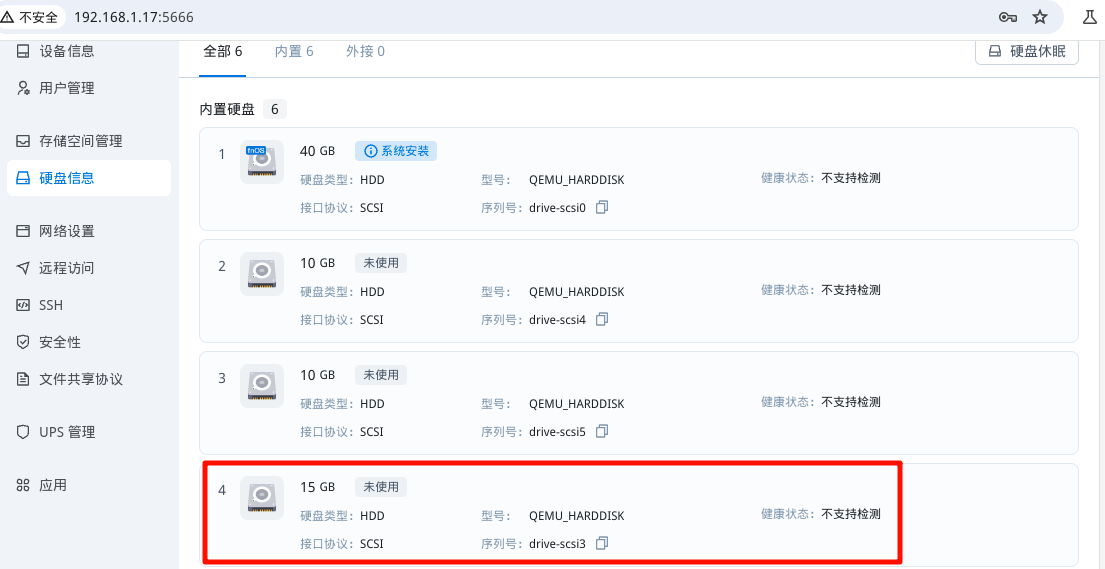Click disk 2 hard drive icon

tap(262, 274)
